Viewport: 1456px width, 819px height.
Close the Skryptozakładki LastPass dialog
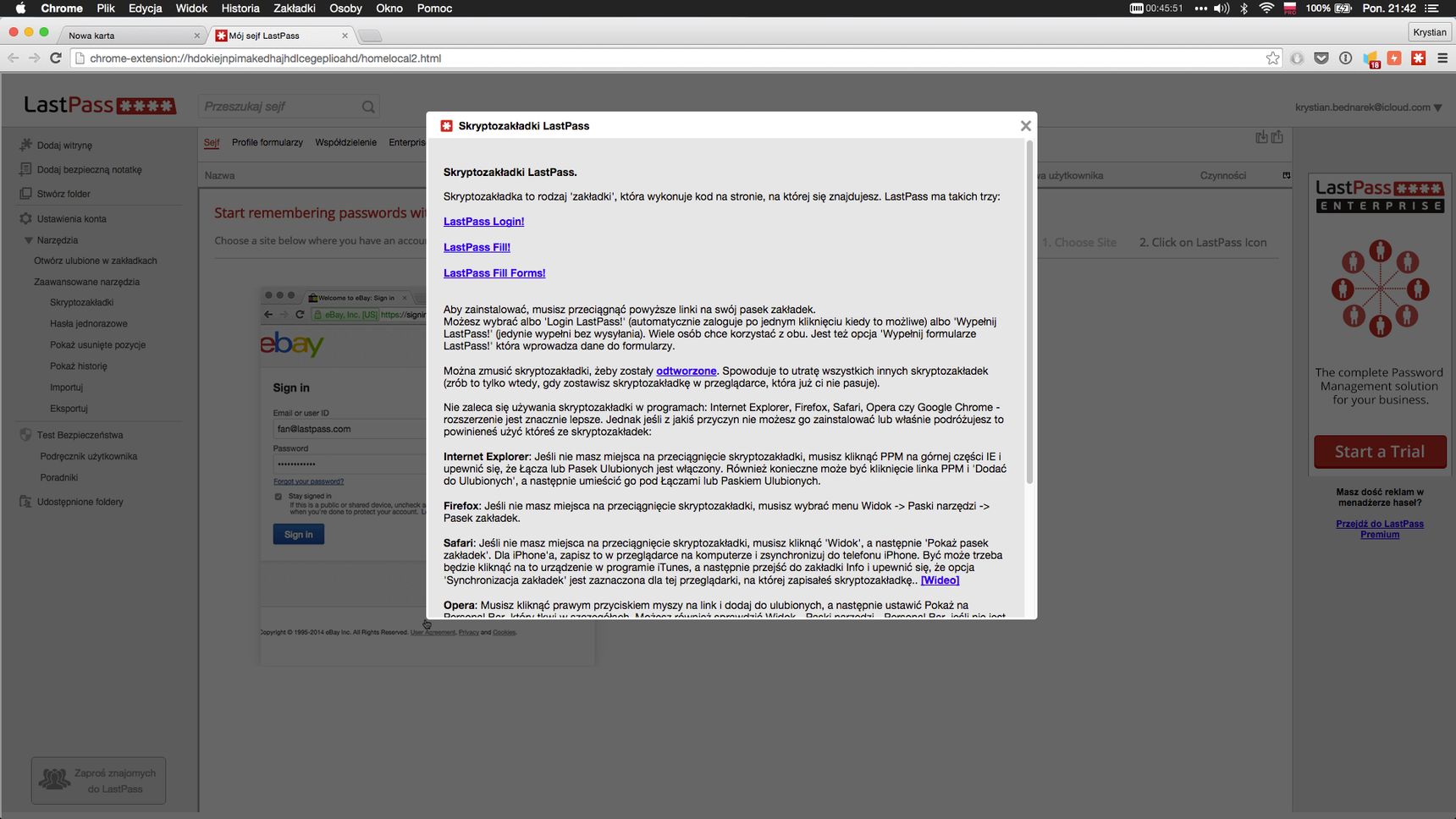pyautogui.click(x=1025, y=126)
